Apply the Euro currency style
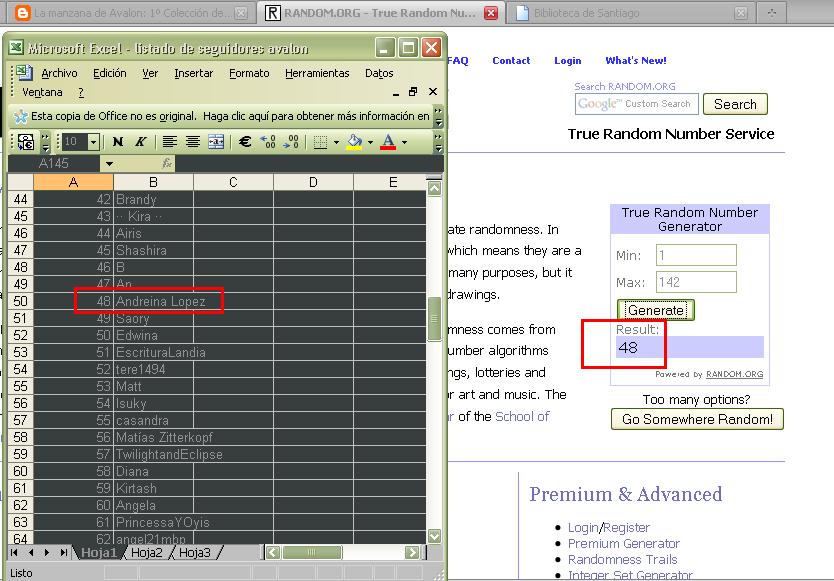Viewport: 834px width, 581px height. click(x=245, y=142)
